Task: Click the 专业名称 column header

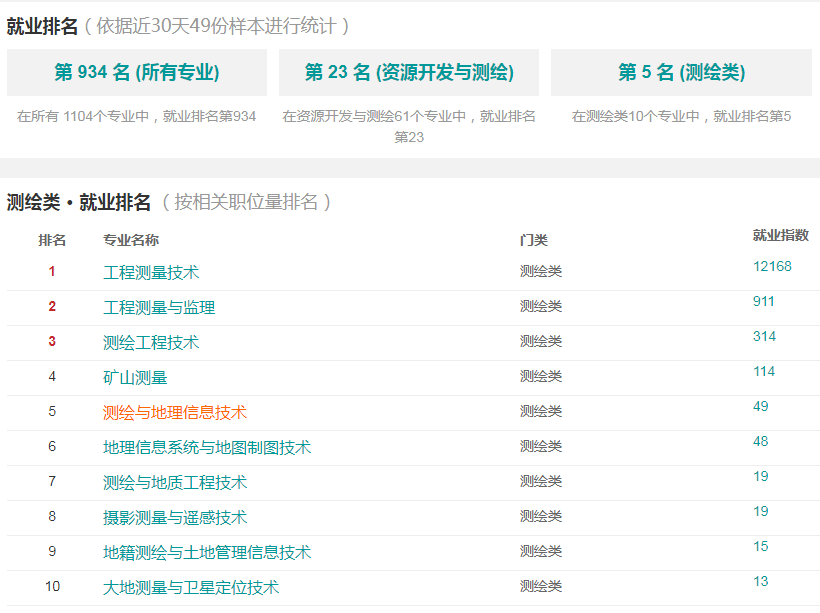Action: (131, 240)
